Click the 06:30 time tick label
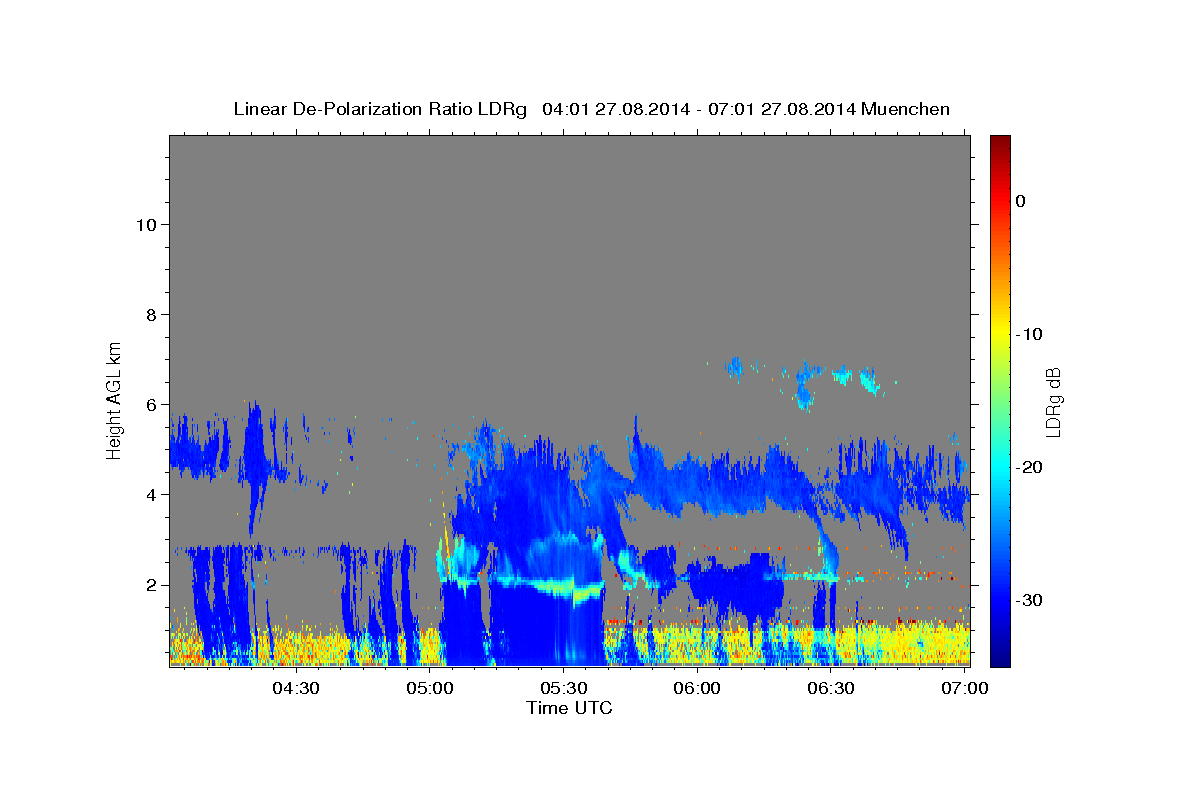Image resolution: width=1200 pixels, height=800 pixels. pos(830,688)
